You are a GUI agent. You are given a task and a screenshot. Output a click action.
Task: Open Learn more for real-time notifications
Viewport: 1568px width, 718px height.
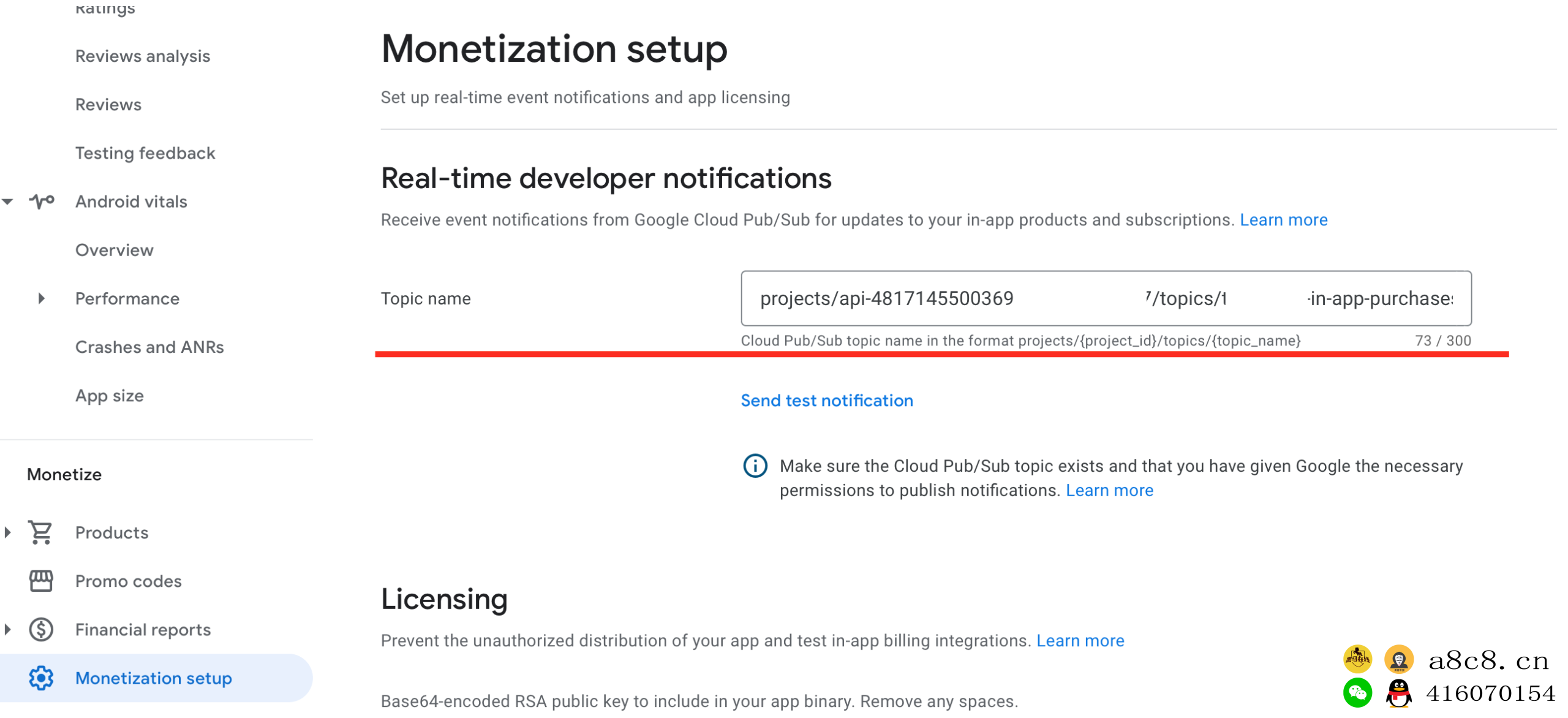(1283, 219)
